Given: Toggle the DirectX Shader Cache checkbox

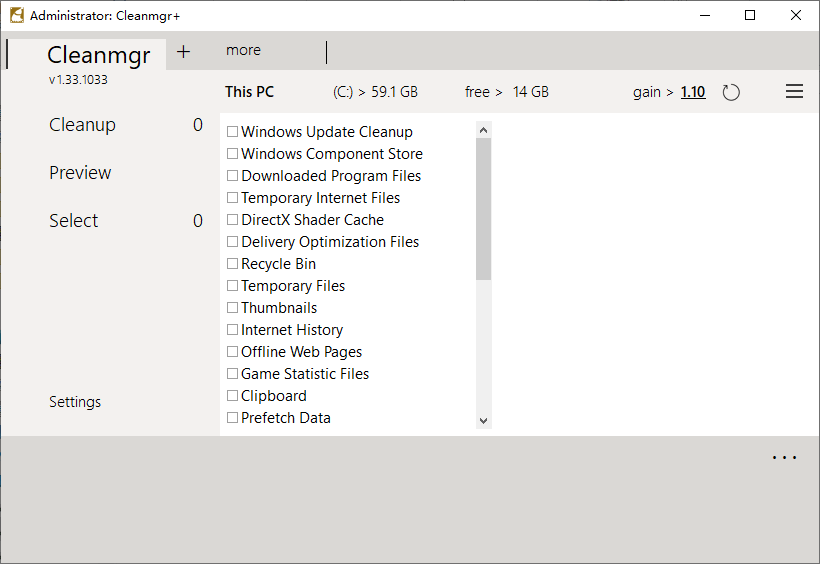Looking at the screenshot, I should 233,220.
